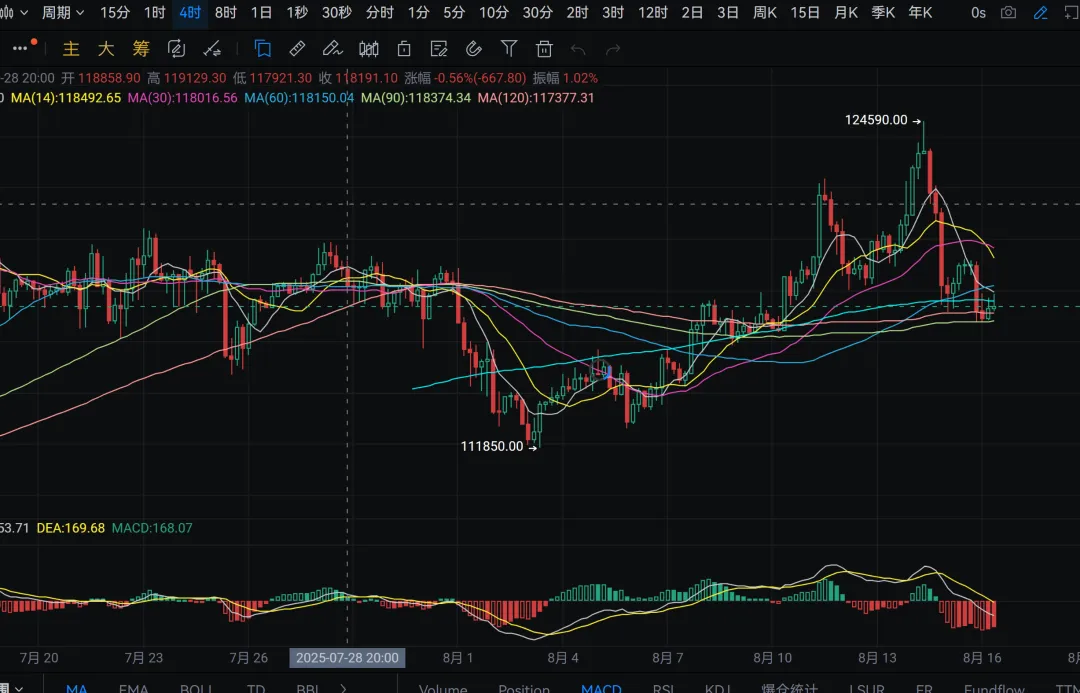Viewport: 1080px width, 693px height.
Task: Switch to the 分时 timeframe
Action: 380,12
